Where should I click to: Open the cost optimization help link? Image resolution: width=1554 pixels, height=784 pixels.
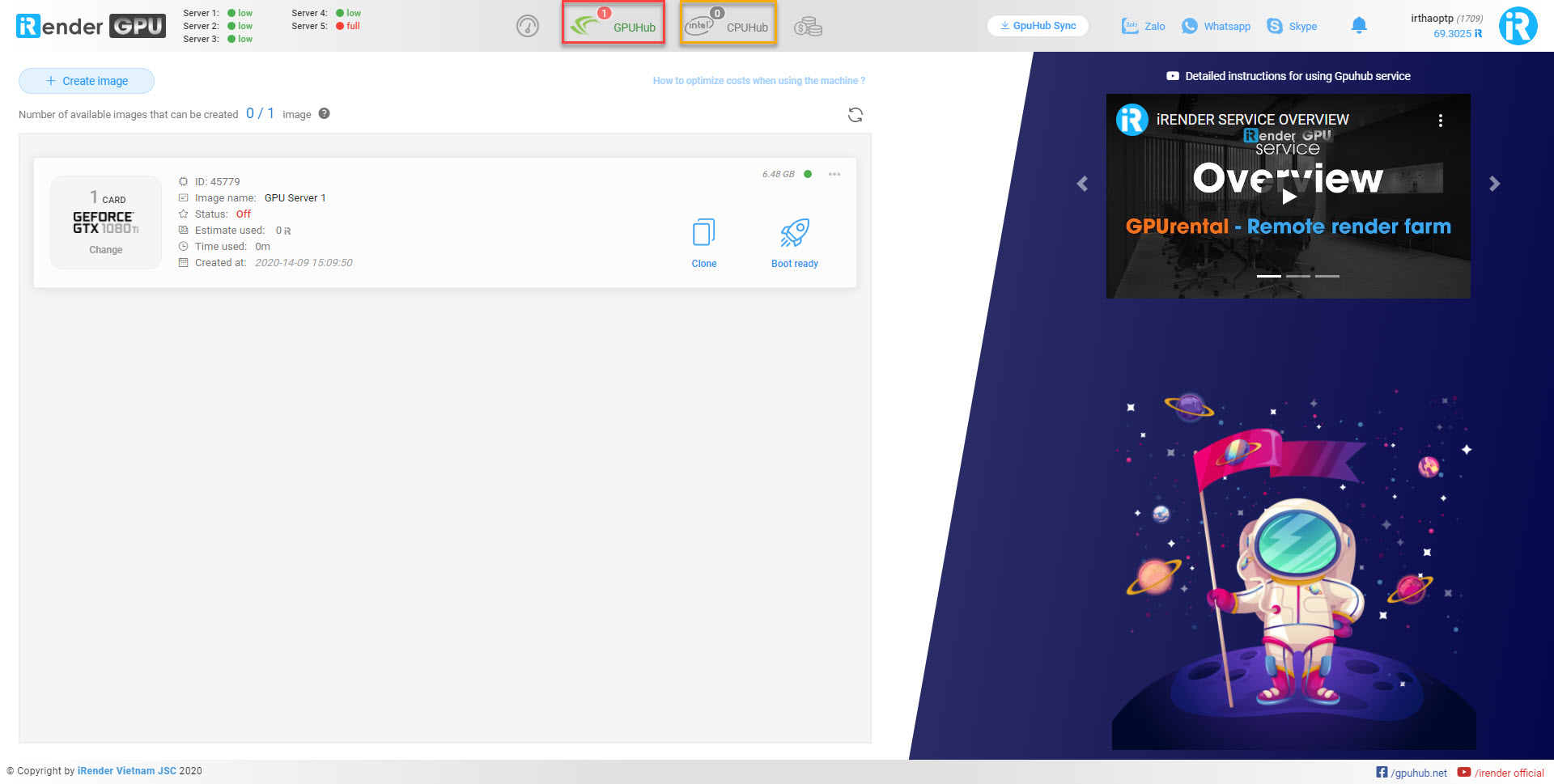point(758,81)
